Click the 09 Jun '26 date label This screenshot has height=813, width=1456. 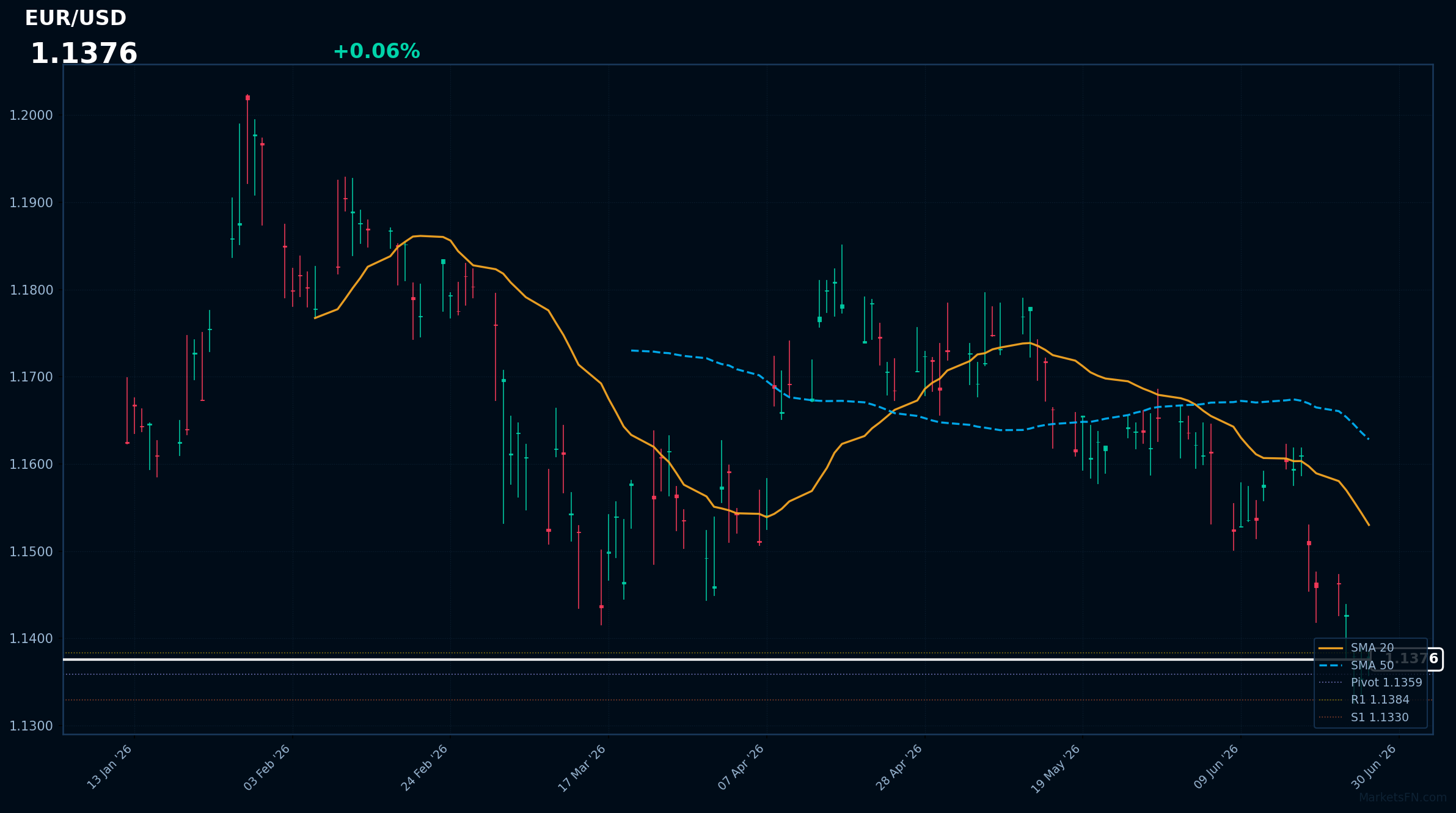point(1216,768)
